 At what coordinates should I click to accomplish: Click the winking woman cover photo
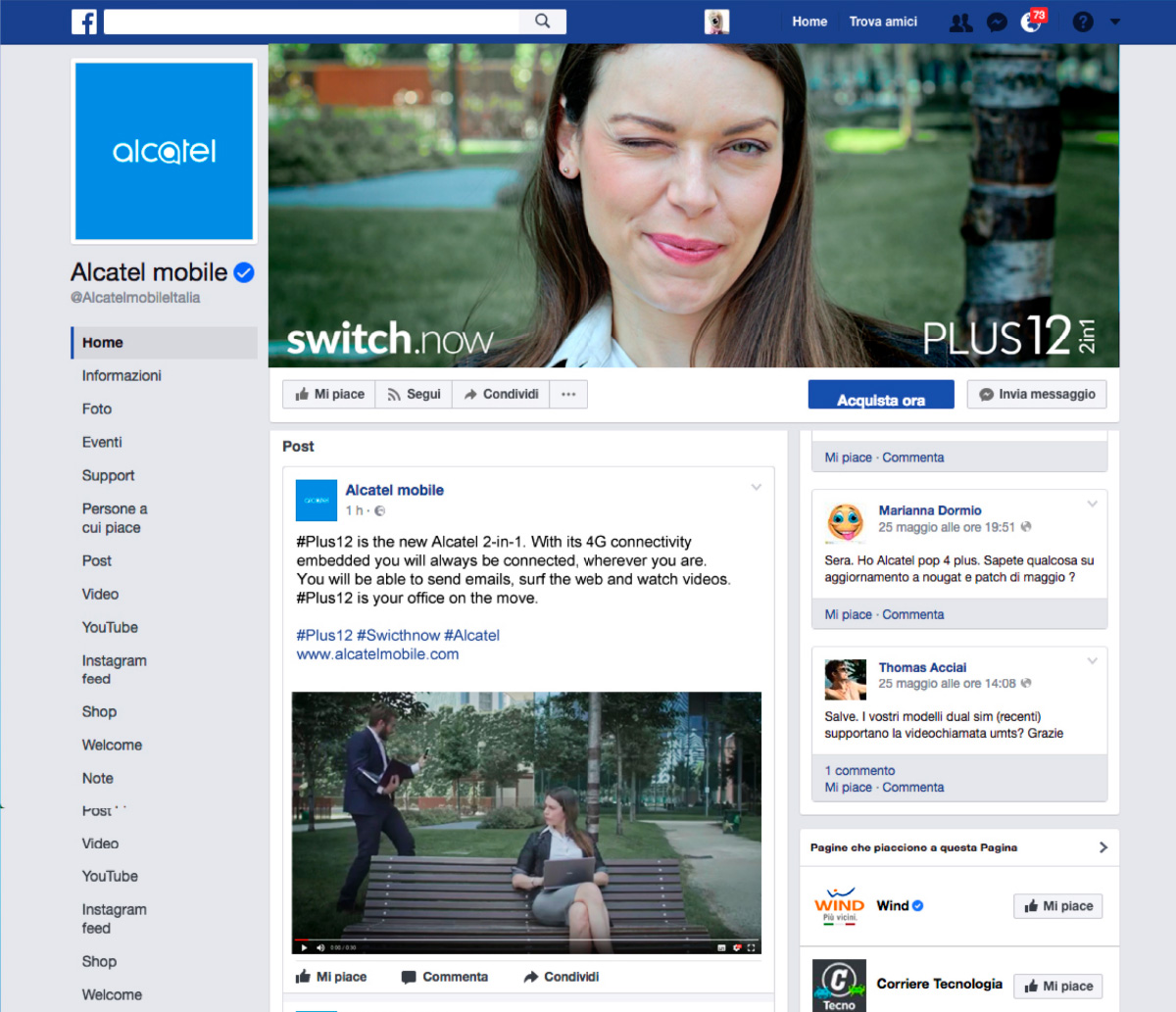pos(694,206)
